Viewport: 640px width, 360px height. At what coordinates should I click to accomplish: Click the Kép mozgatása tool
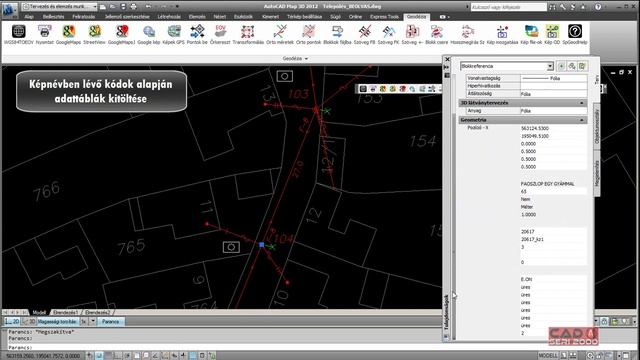(x=502, y=34)
